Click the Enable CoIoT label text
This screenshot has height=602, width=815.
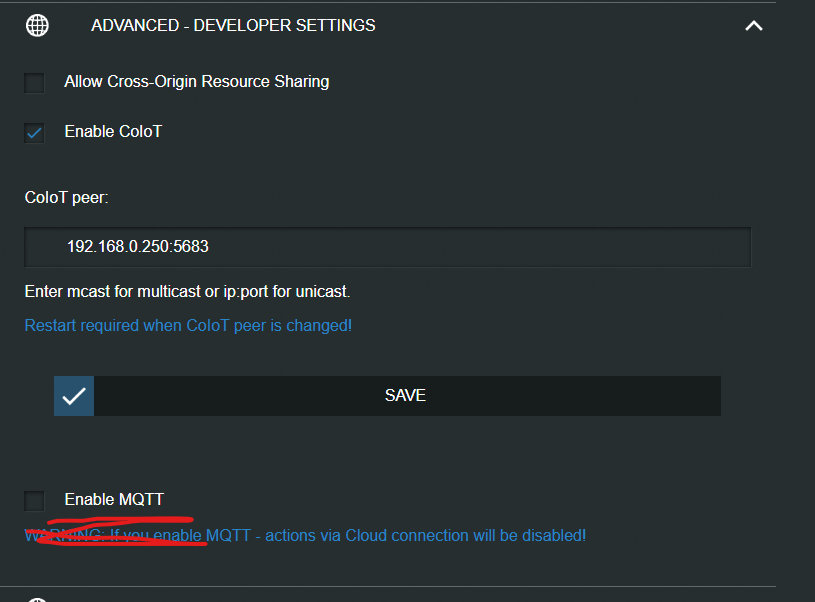(x=113, y=131)
